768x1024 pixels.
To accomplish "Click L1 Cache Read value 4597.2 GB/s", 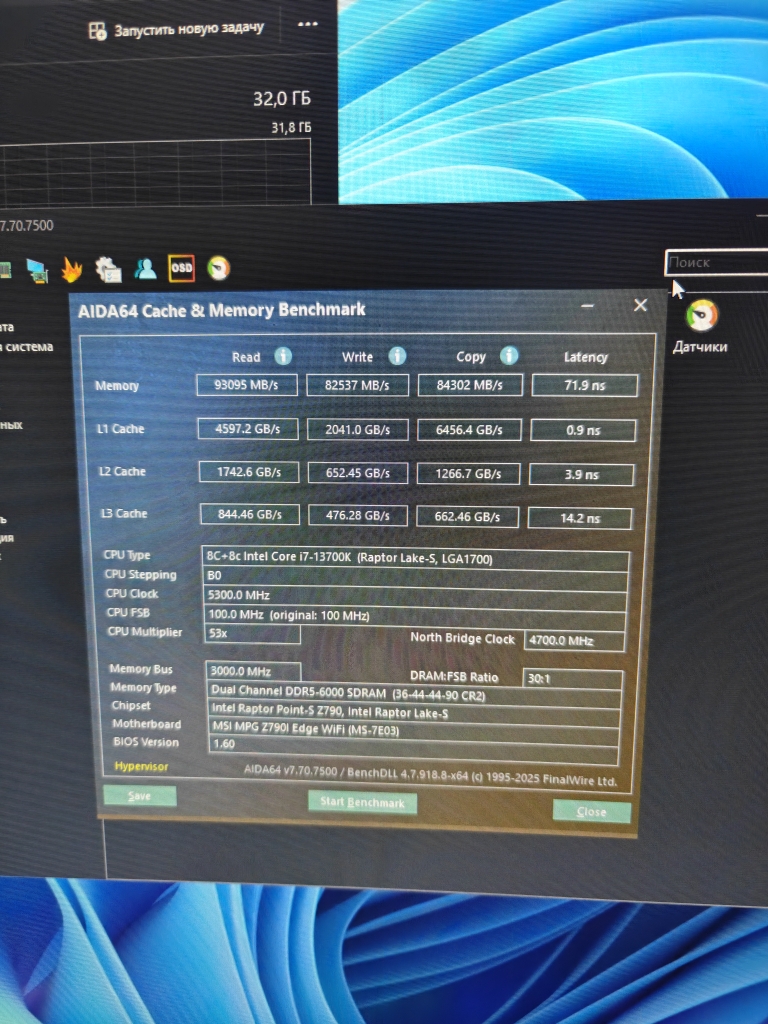I will (x=248, y=429).
